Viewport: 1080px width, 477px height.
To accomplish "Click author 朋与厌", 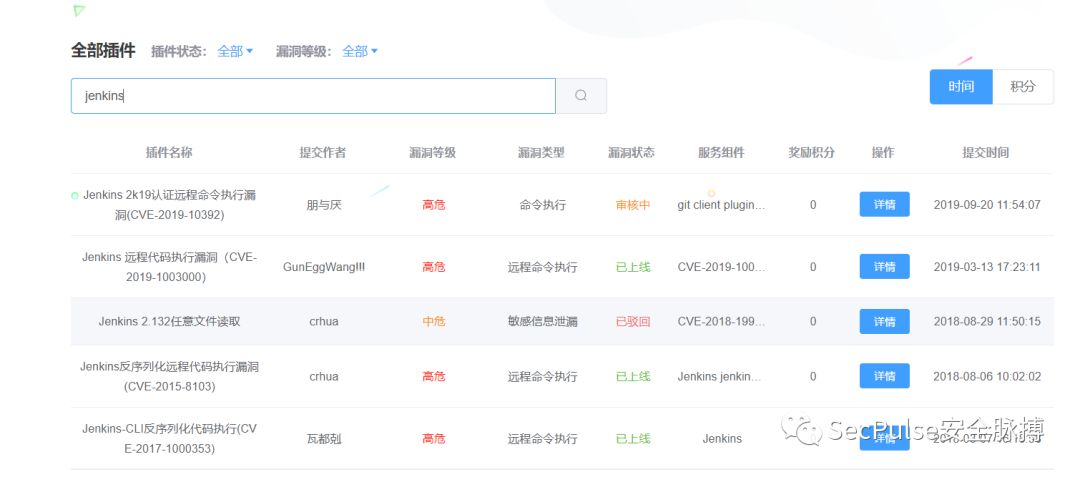I will 324,205.
